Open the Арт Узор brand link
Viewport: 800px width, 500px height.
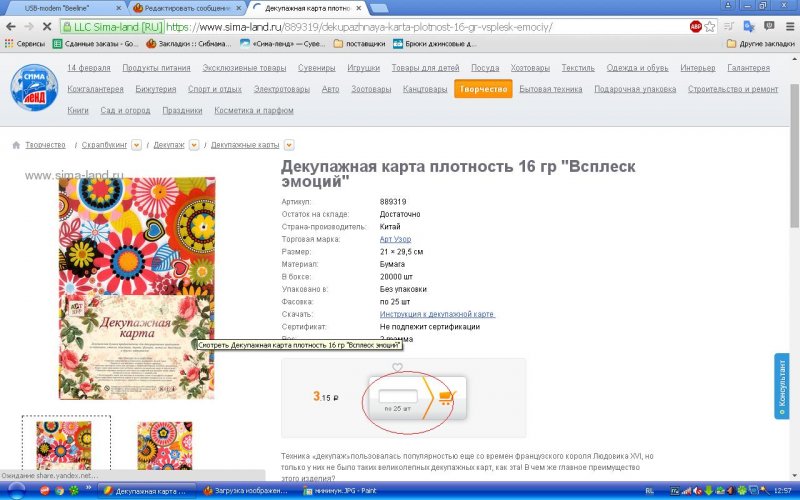(395, 239)
